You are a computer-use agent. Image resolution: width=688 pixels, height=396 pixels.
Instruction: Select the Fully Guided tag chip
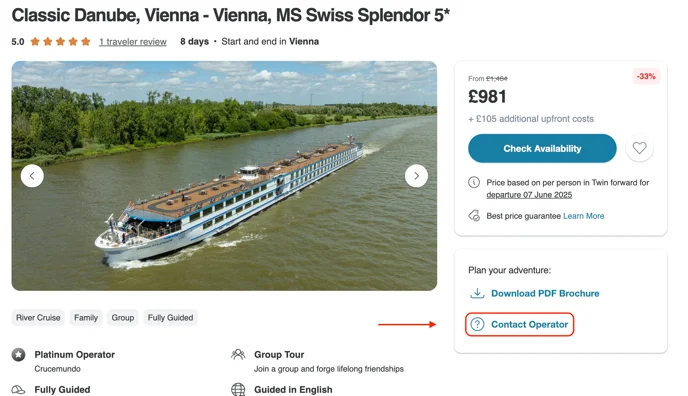pyautogui.click(x=170, y=318)
